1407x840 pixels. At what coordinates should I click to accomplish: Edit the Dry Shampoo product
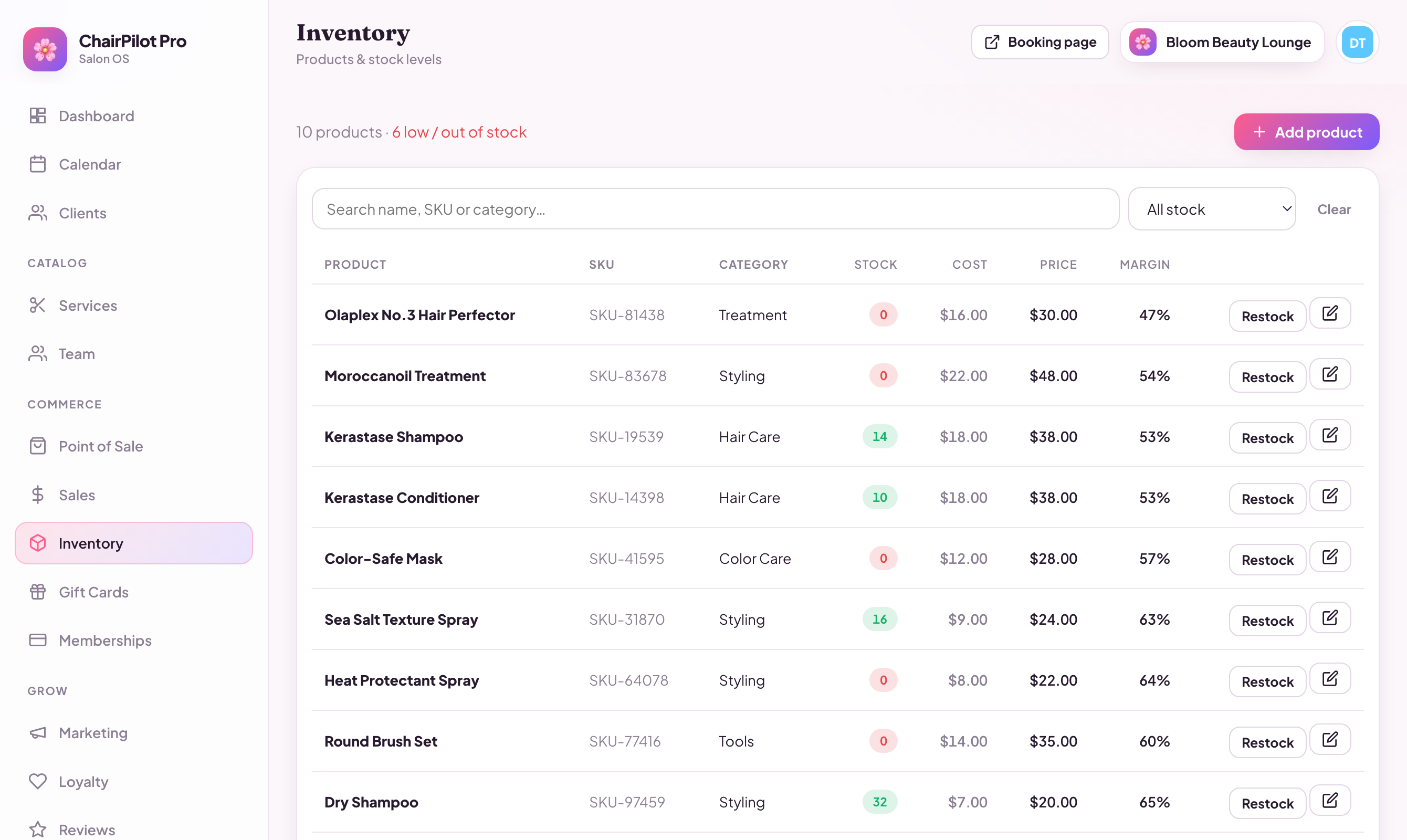pos(1330,801)
